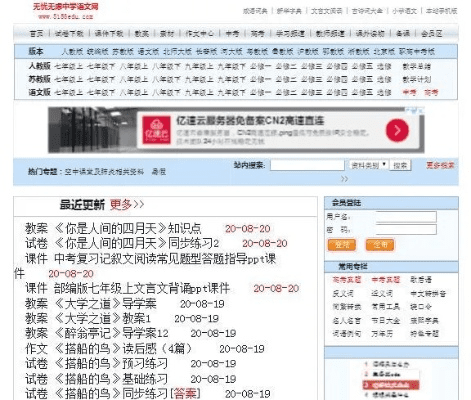Screen dimensions: 471x400
Task: Open 万年历 in 常用专栏
Action: point(382,334)
